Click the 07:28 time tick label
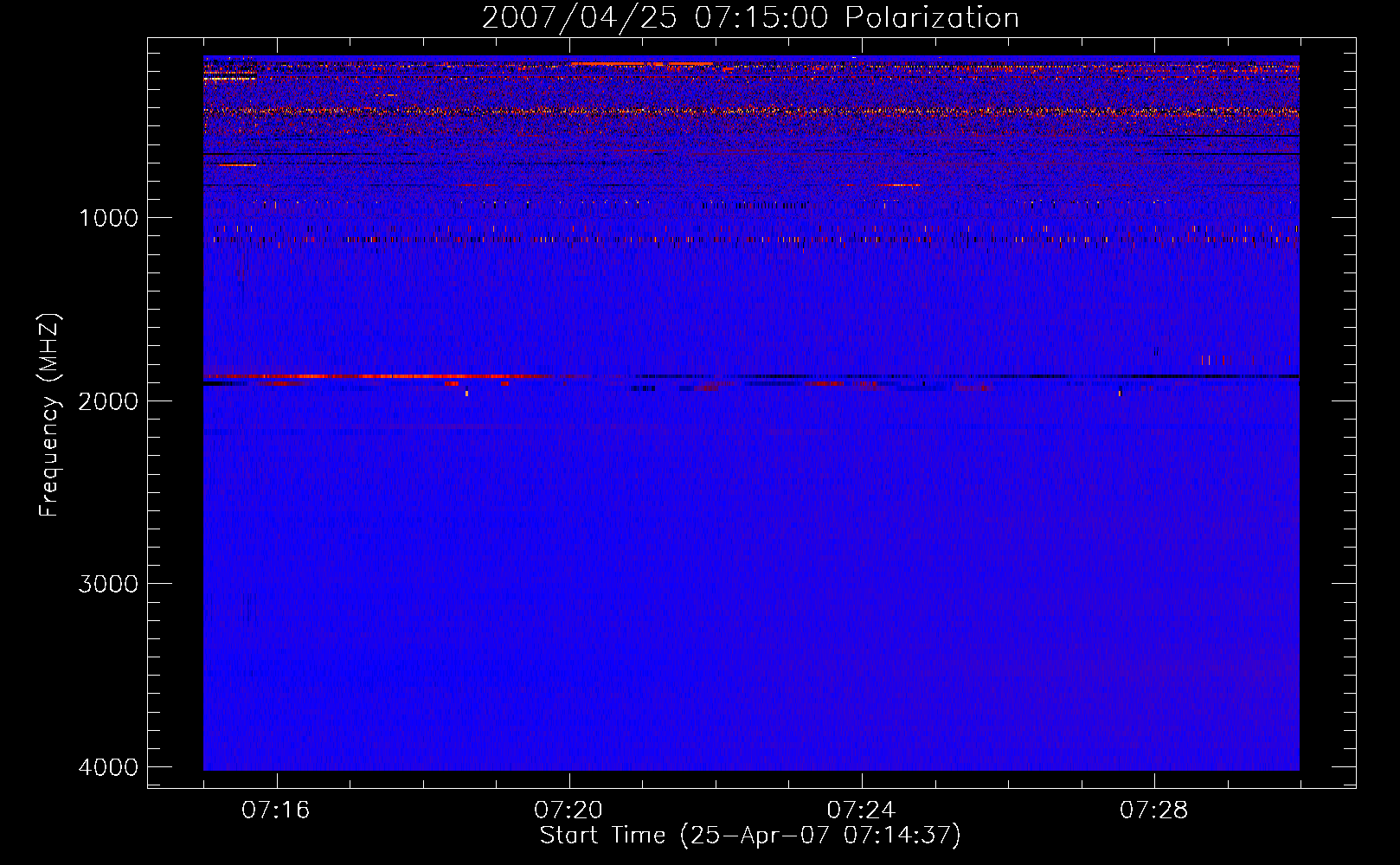This screenshot has height=865, width=1400. point(1153,811)
